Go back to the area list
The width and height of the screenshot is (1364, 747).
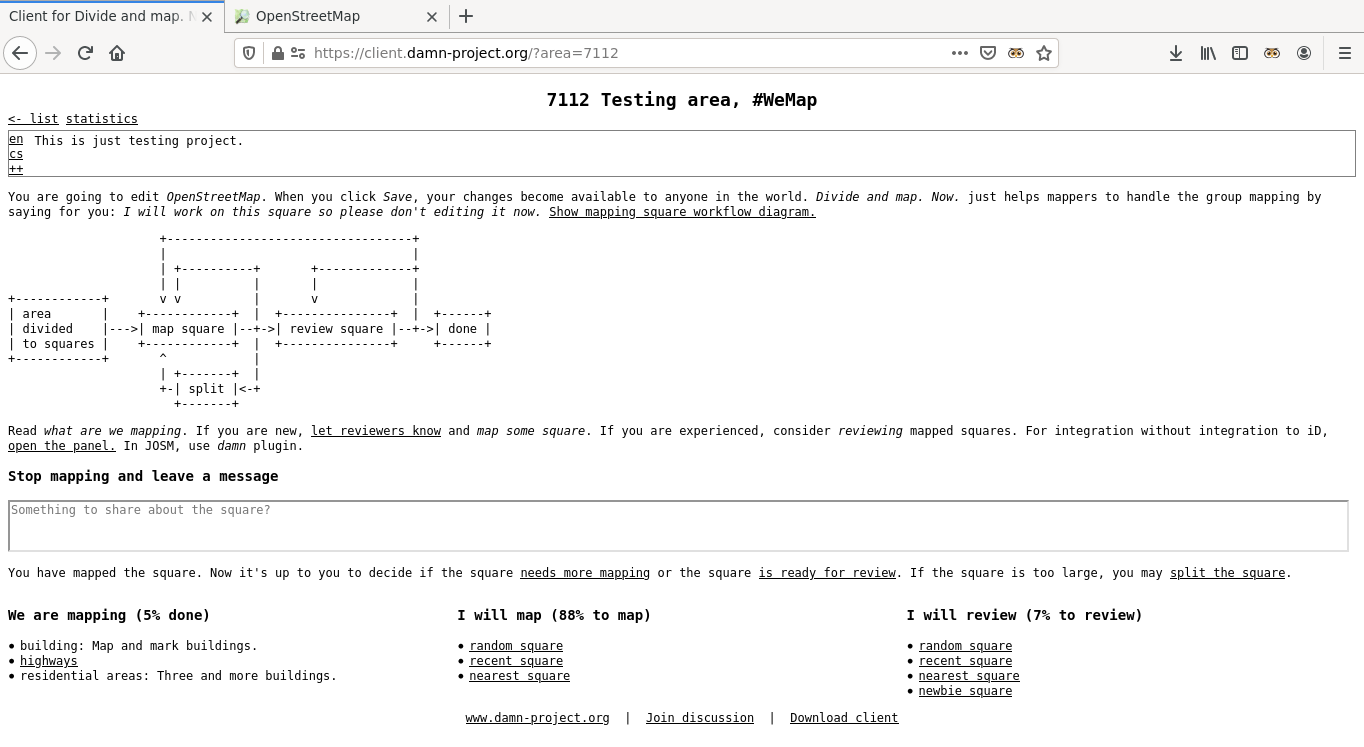pyautogui.click(x=33, y=119)
